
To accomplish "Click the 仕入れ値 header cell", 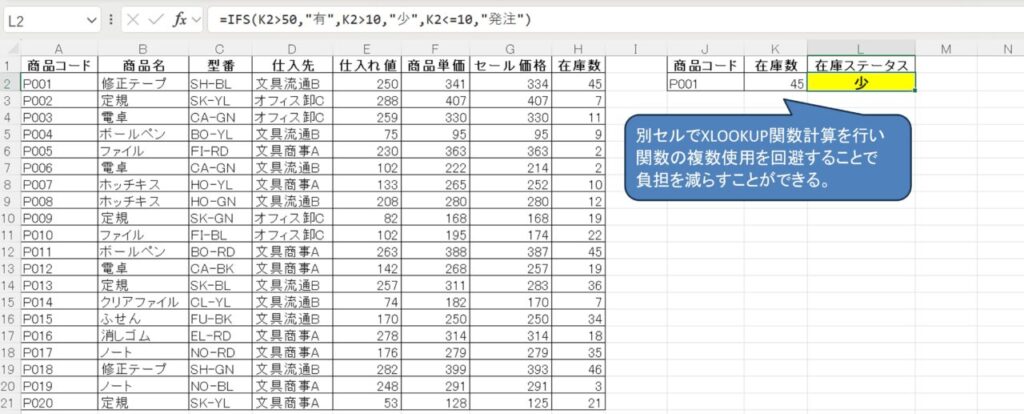I will pos(367,65).
